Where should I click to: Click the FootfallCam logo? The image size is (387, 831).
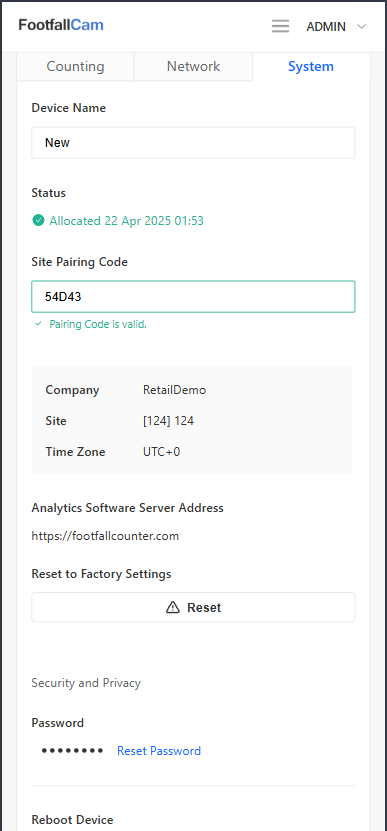pos(61,25)
